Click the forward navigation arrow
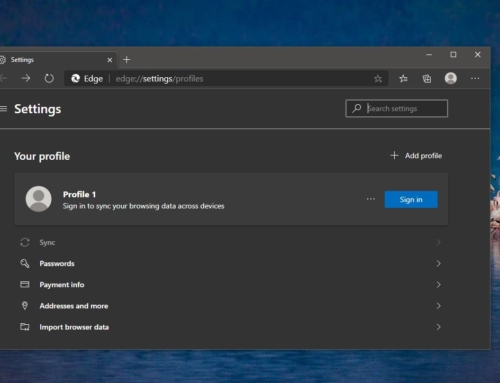This screenshot has height=383, width=500. [26, 78]
